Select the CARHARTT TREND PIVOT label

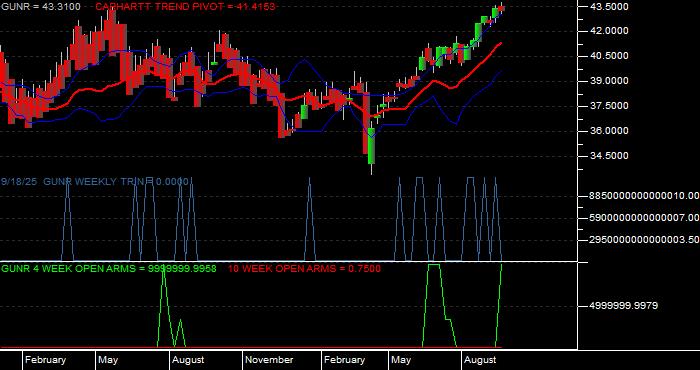pyautogui.click(x=185, y=6)
